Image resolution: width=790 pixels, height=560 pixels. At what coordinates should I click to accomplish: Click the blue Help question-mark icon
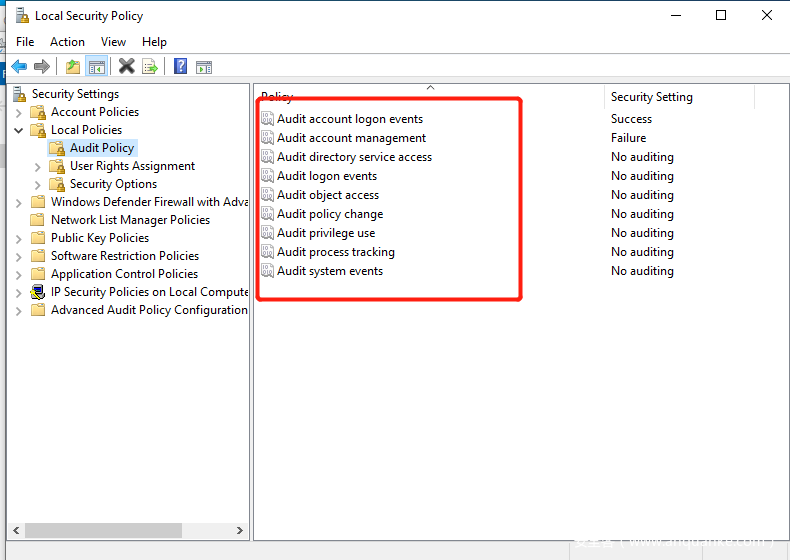[x=180, y=66]
